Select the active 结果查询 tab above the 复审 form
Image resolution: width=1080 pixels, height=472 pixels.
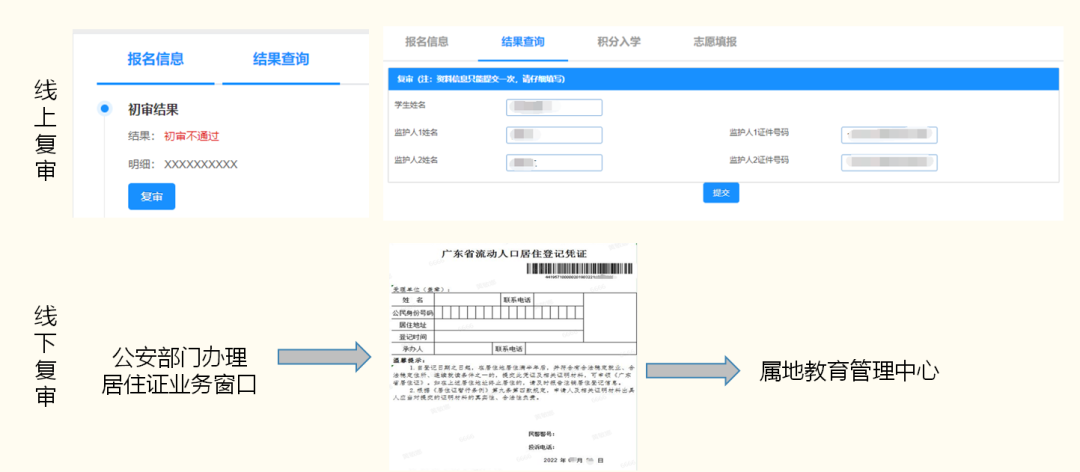(523, 42)
